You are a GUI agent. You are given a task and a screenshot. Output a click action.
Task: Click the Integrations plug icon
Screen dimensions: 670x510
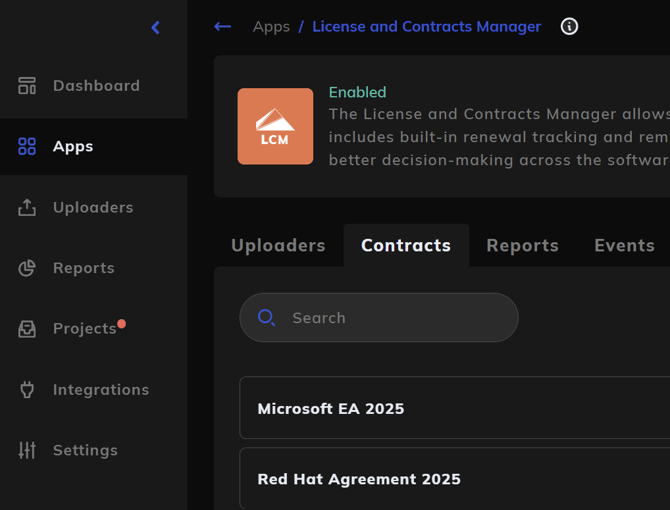[27, 390]
